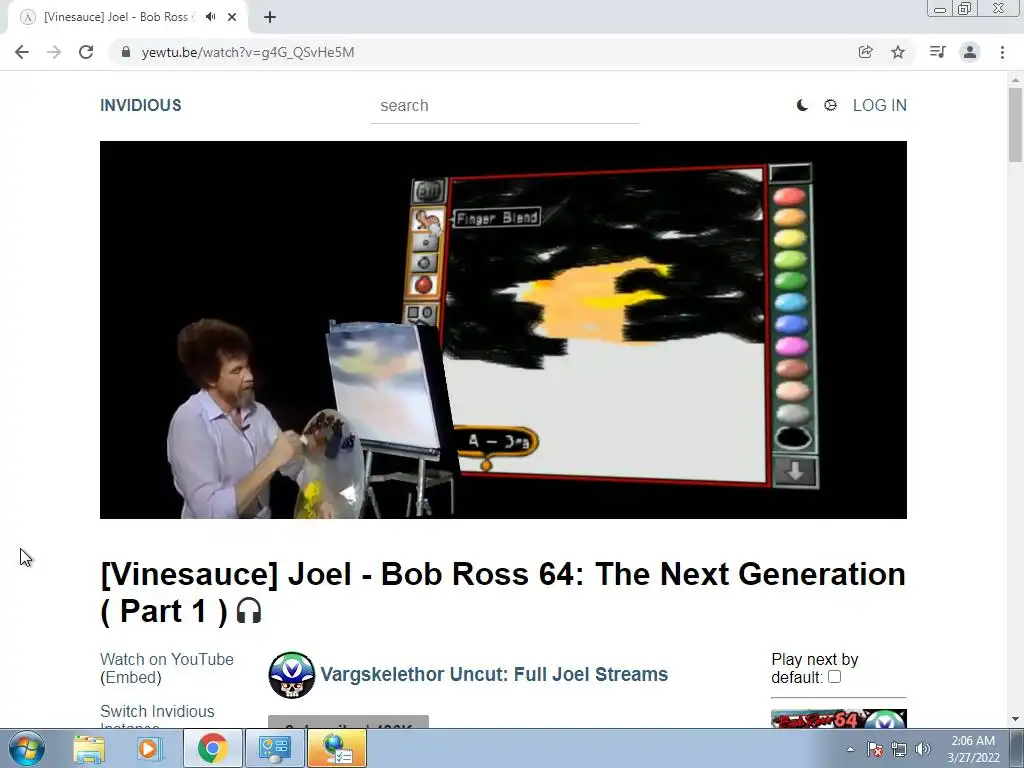
Task: Open Invidious preferences gear icon
Action: coord(830,105)
